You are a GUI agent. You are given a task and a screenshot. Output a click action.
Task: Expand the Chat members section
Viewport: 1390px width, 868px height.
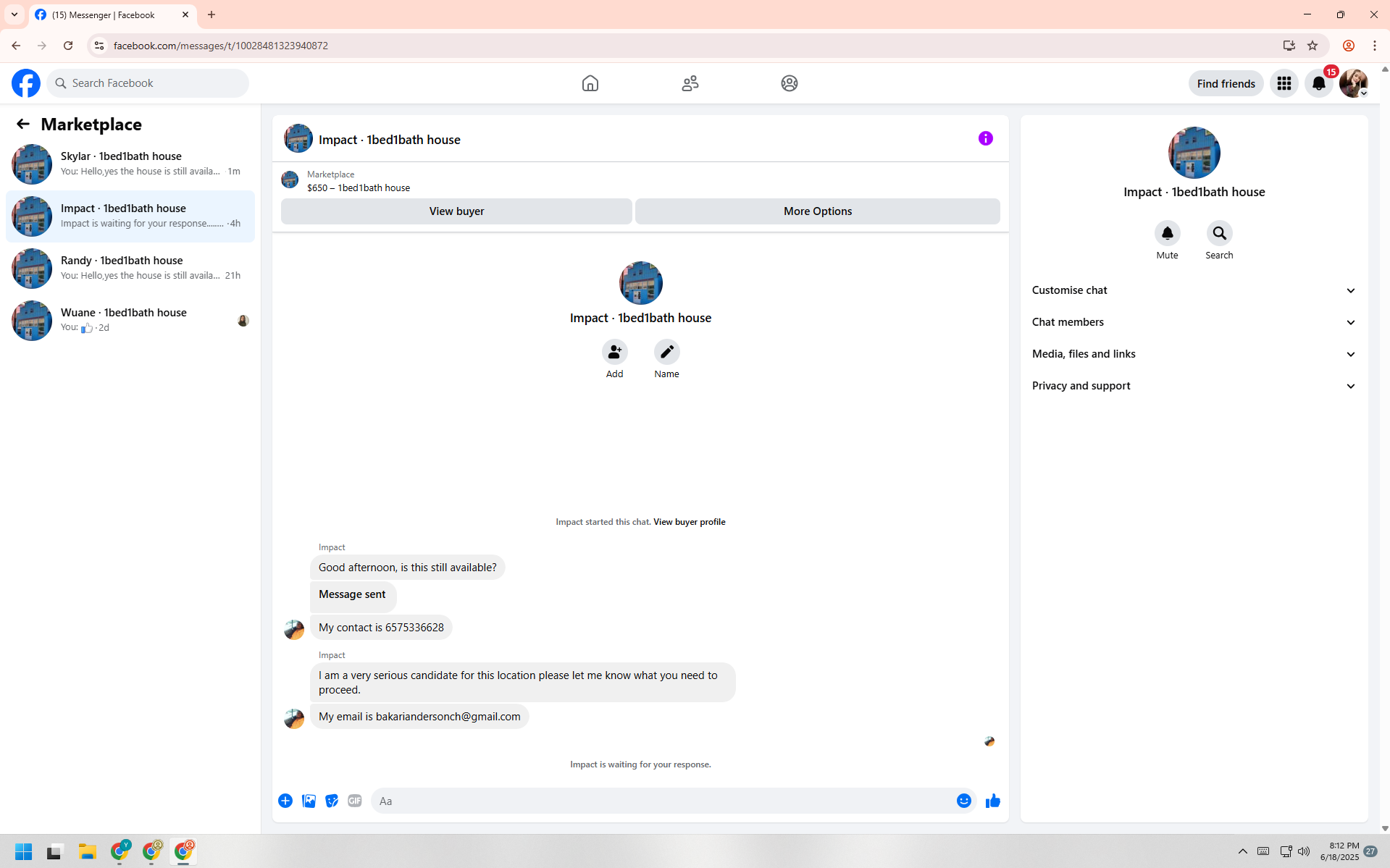[1194, 322]
